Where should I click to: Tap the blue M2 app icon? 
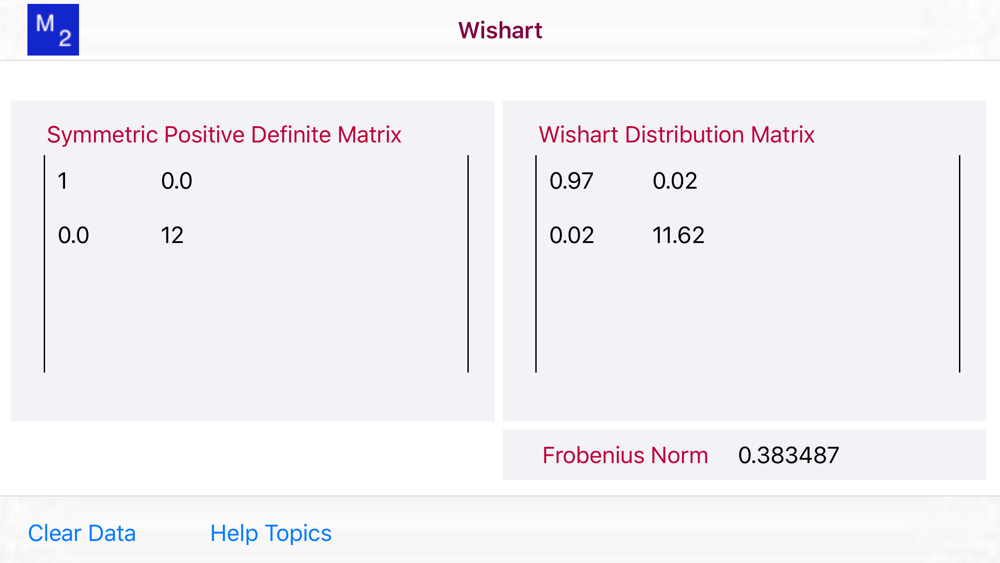click(53, 30)
